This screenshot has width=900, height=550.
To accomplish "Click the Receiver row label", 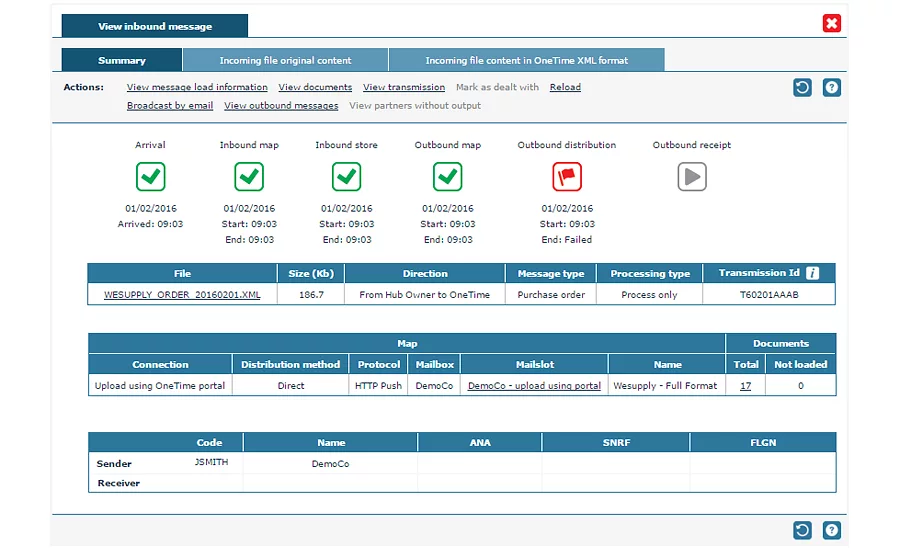I will pyautogui.click(x=119, y=483).
